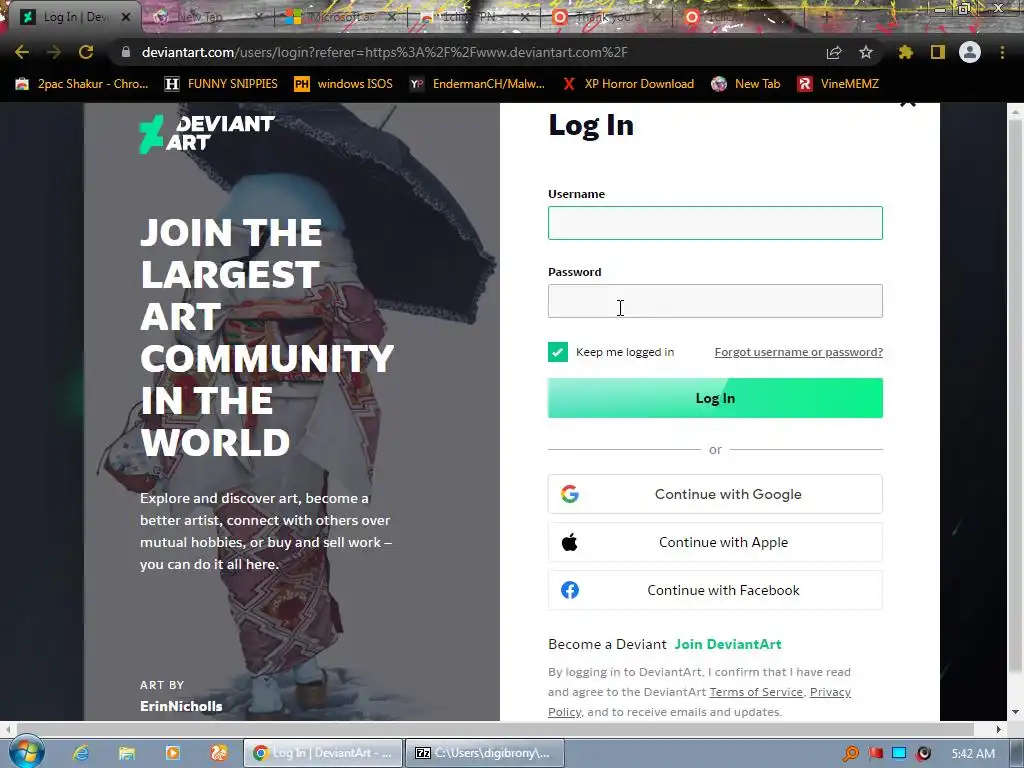Share this page using the share icon
Screen dimensions: 1024x768
(x=834, y=52)
